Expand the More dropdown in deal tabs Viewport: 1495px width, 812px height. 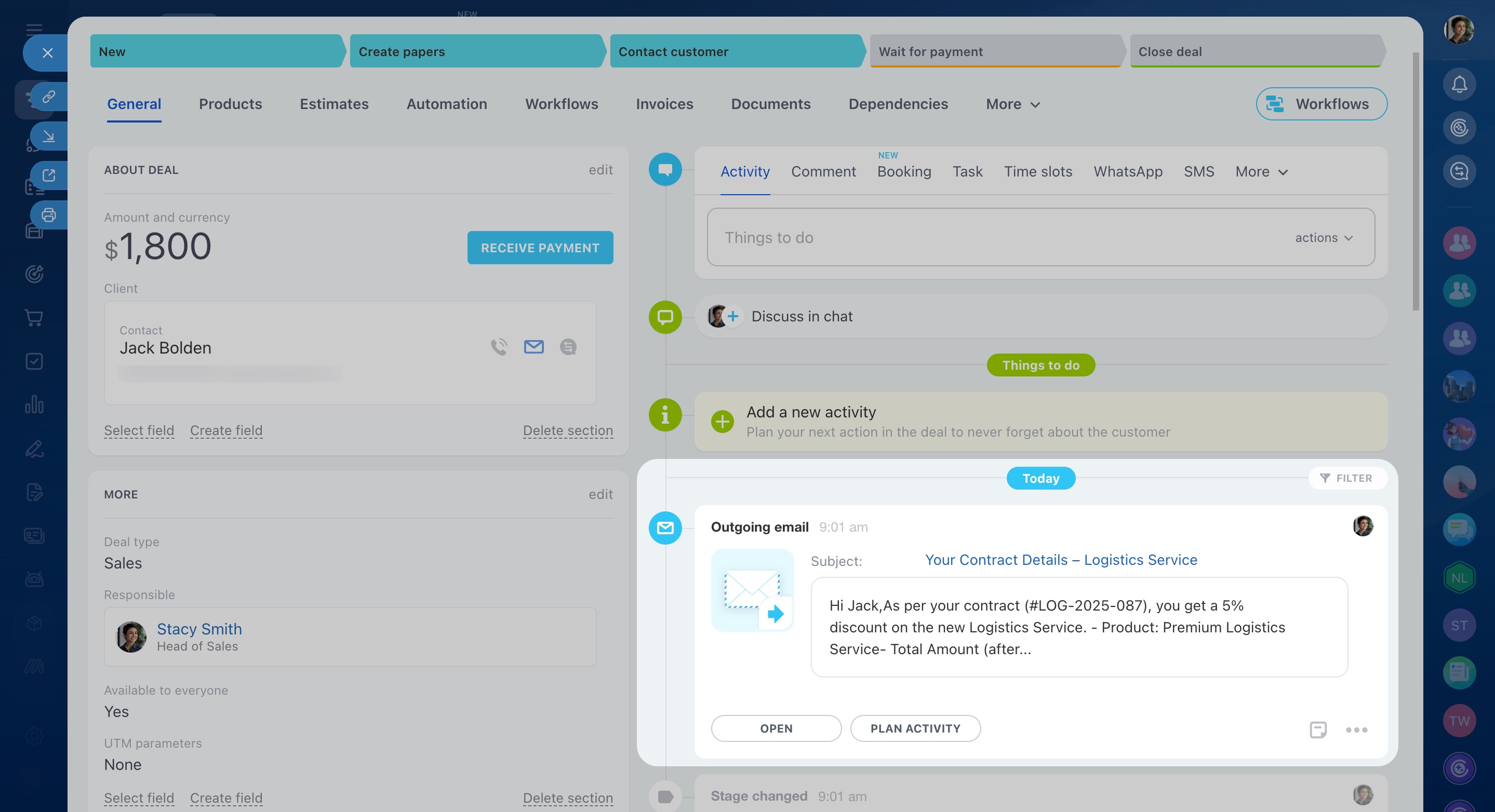coord(1013,104)
